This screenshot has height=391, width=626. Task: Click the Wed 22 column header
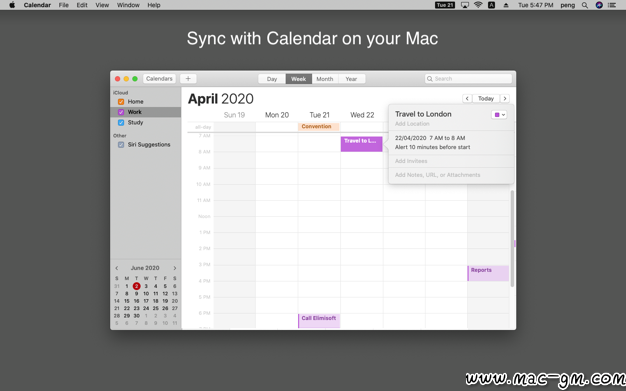(x=362, y=115)
